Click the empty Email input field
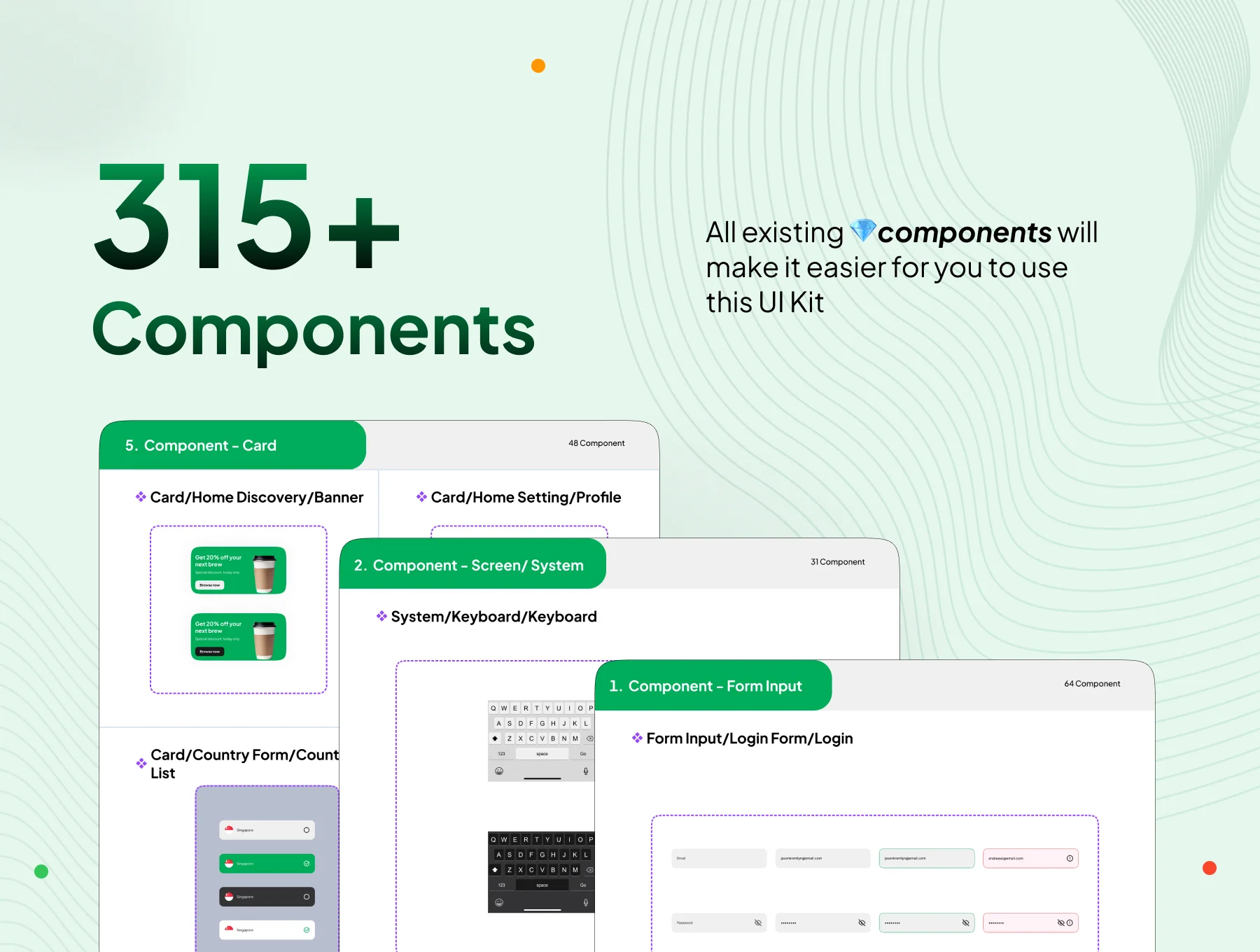This screenshot has width=1260, height=952. pos(719,858)
